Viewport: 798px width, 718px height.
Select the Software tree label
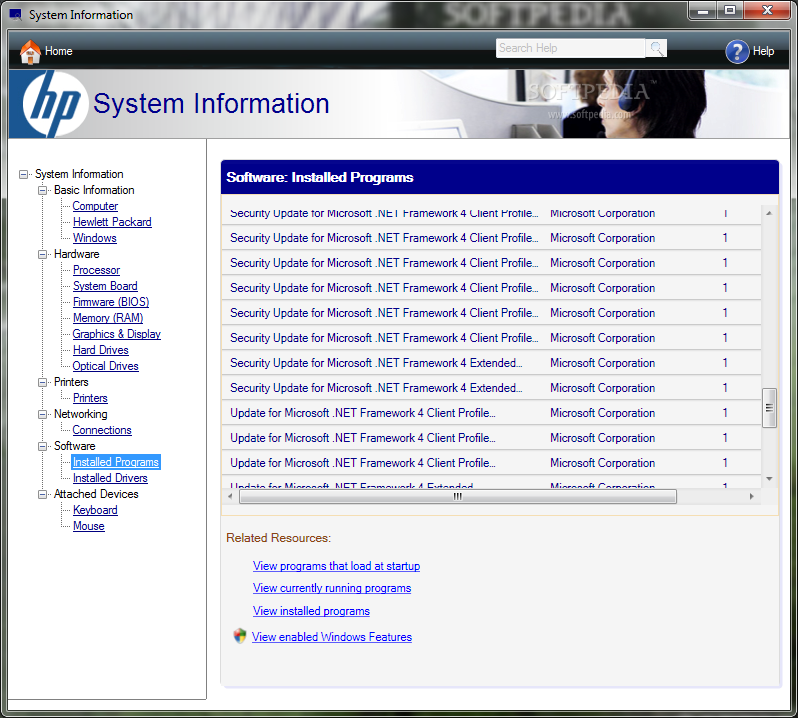point(74,446)
